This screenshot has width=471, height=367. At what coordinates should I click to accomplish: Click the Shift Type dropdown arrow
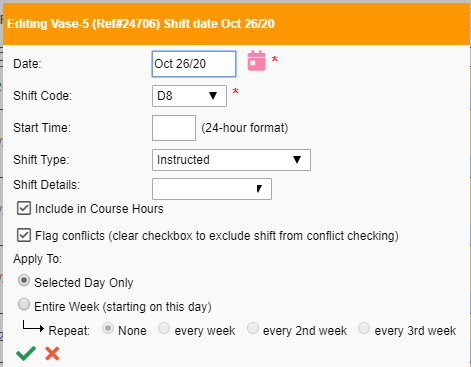[x=297, y=160]
